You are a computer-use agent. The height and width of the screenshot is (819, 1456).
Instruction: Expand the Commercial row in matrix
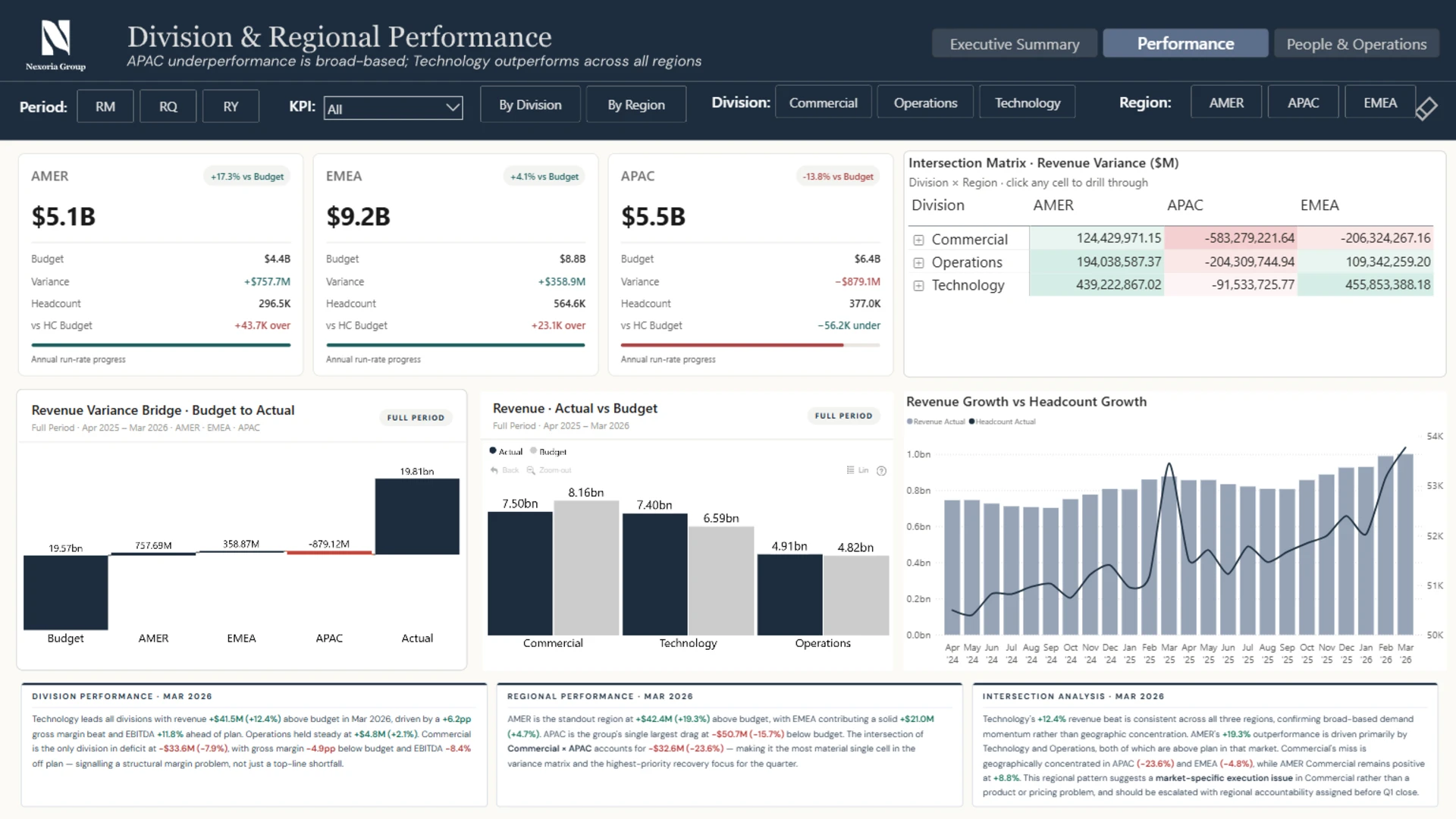pyautogui.click(x=918, y=240)
